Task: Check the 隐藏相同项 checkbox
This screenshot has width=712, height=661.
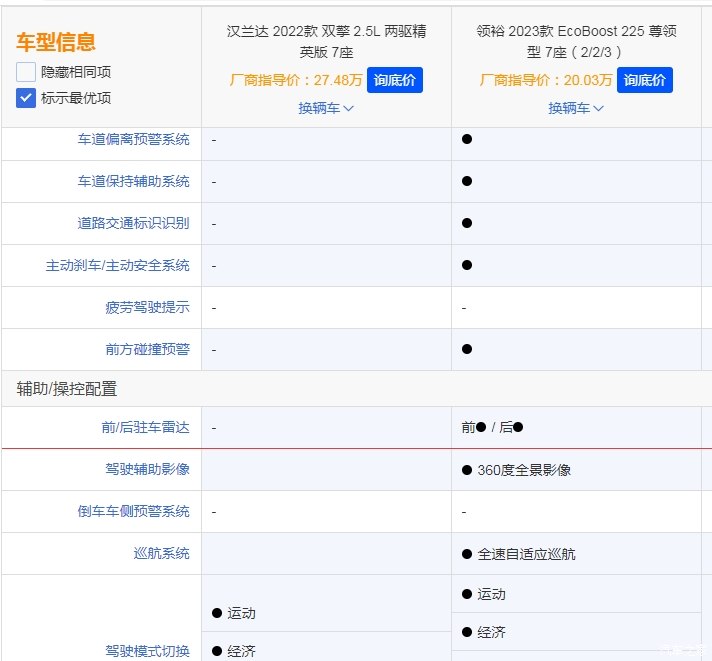Action: point(26,72)
